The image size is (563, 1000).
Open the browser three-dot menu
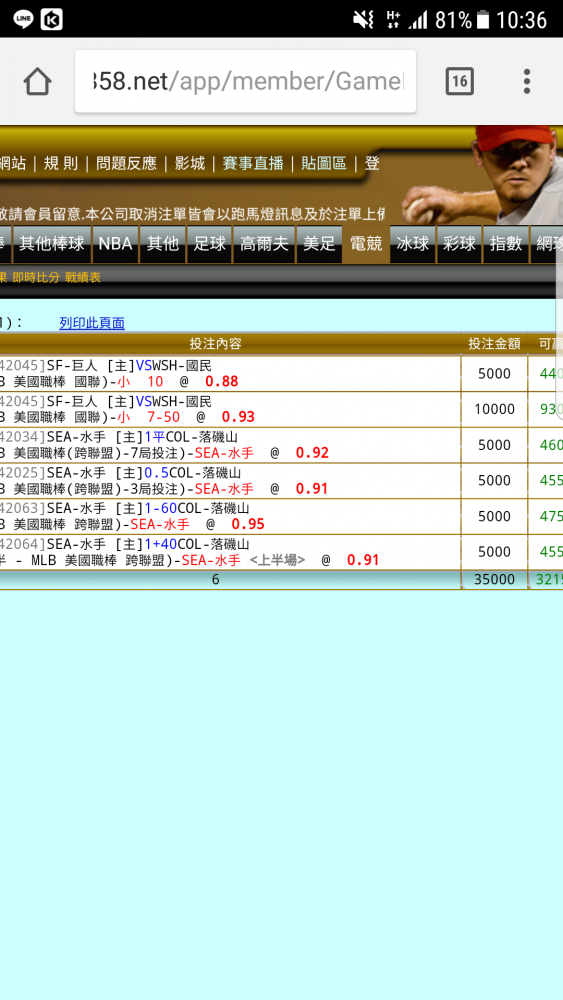[527, 82]
